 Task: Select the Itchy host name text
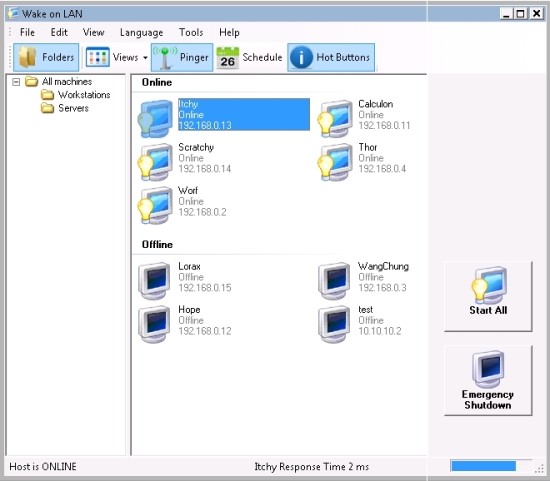188,104
